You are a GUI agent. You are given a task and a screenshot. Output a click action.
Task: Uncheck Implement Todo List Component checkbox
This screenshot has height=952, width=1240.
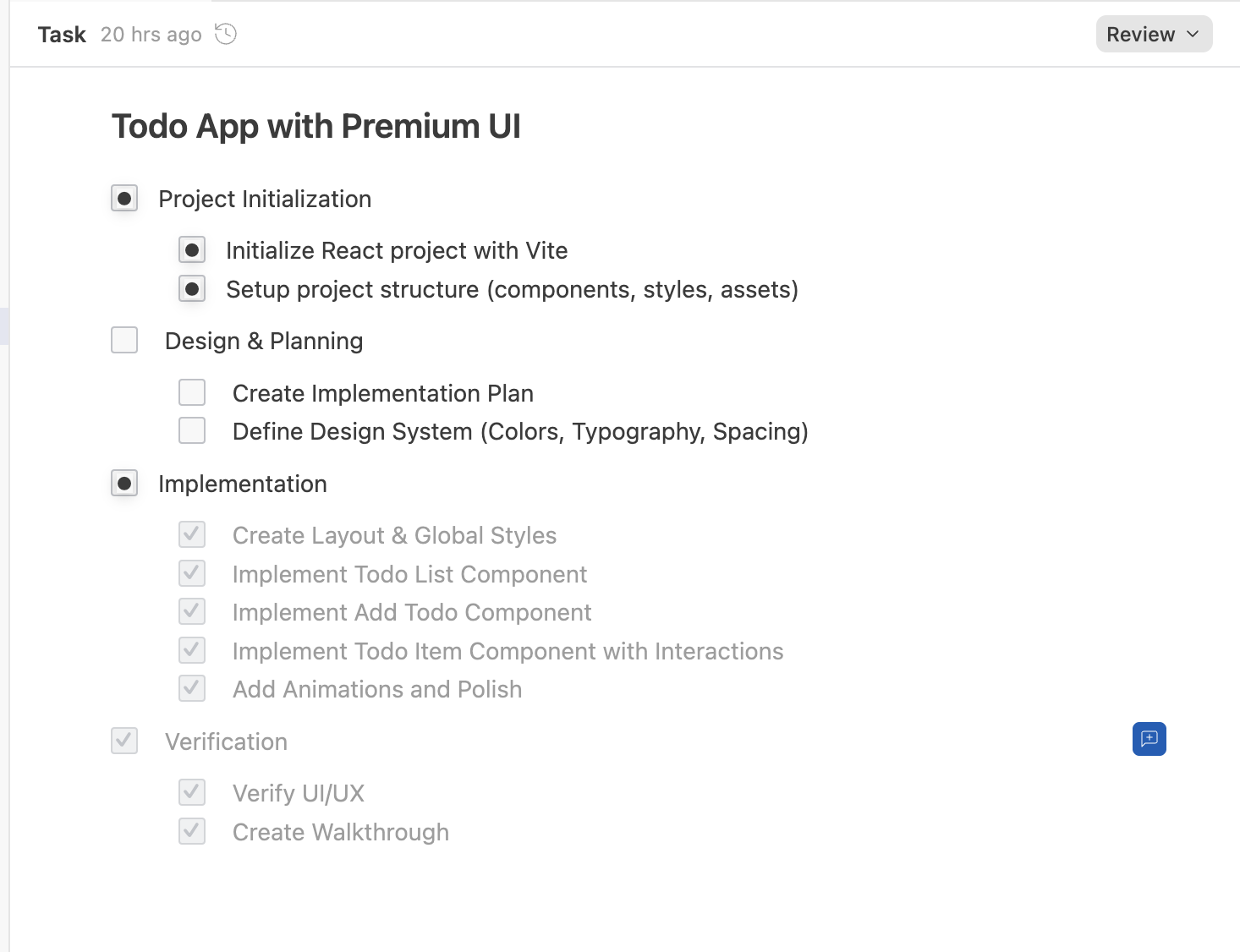[x=192, y=573]
